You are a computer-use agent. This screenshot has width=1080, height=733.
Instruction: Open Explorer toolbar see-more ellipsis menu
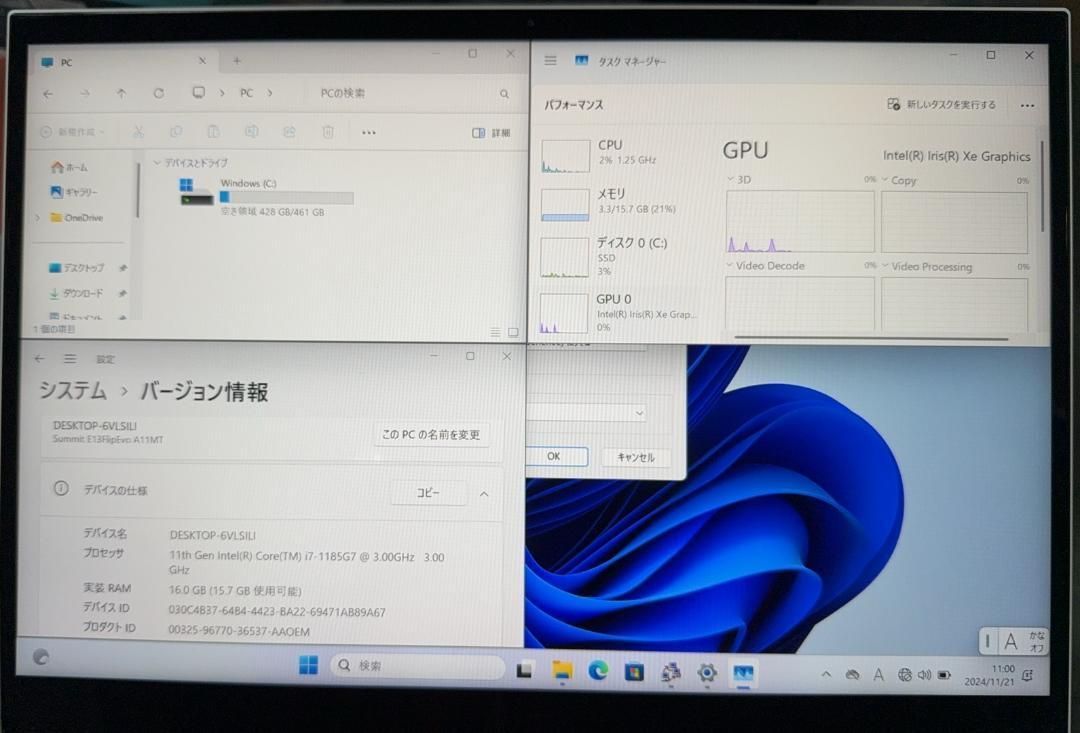click(368, 132)
